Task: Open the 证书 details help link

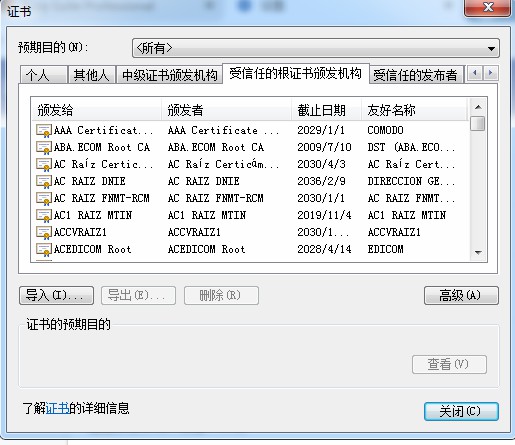Action: (57, 408)
